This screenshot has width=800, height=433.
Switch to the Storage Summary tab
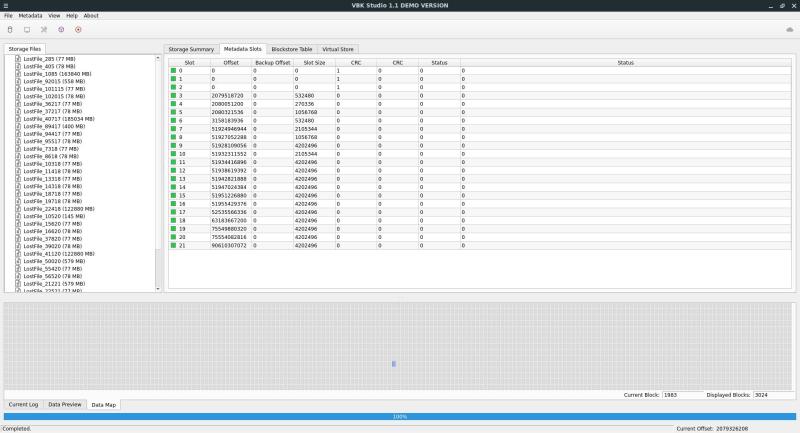pyautogui.click(x=191, y=49)
